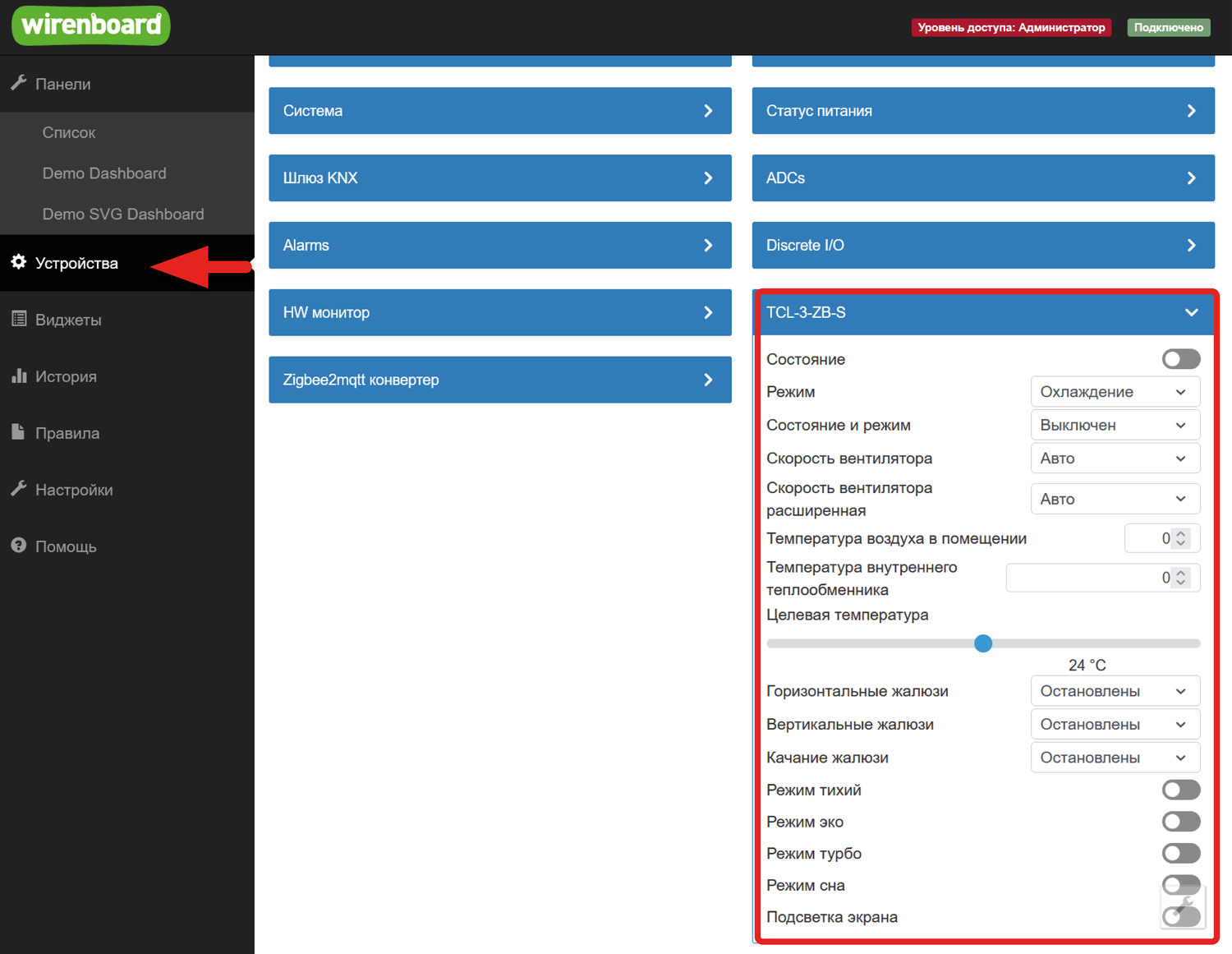Turn on the Режим турбо toggle

tap(1180, 854)
